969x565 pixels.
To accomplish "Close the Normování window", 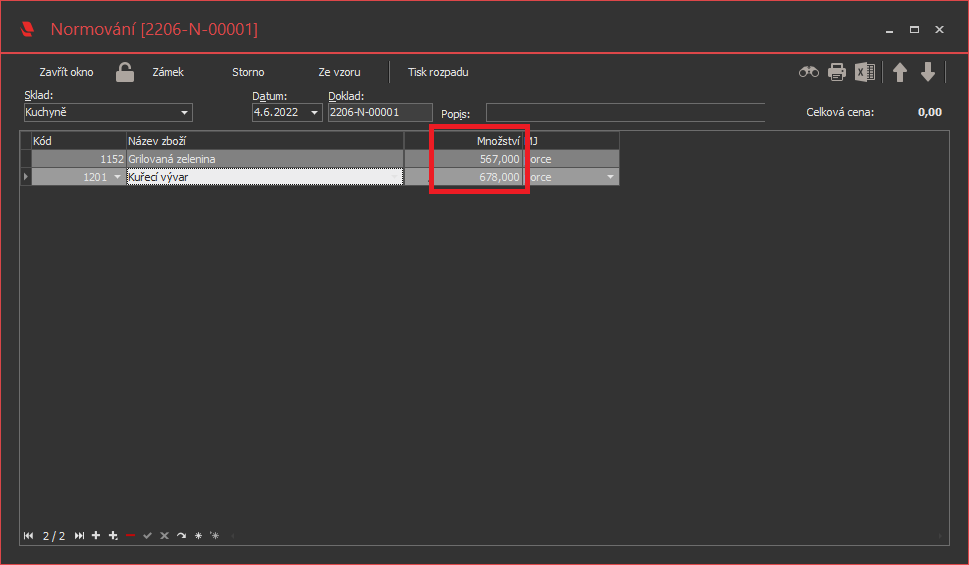I will pyautogui.click(x=939, y=29).
